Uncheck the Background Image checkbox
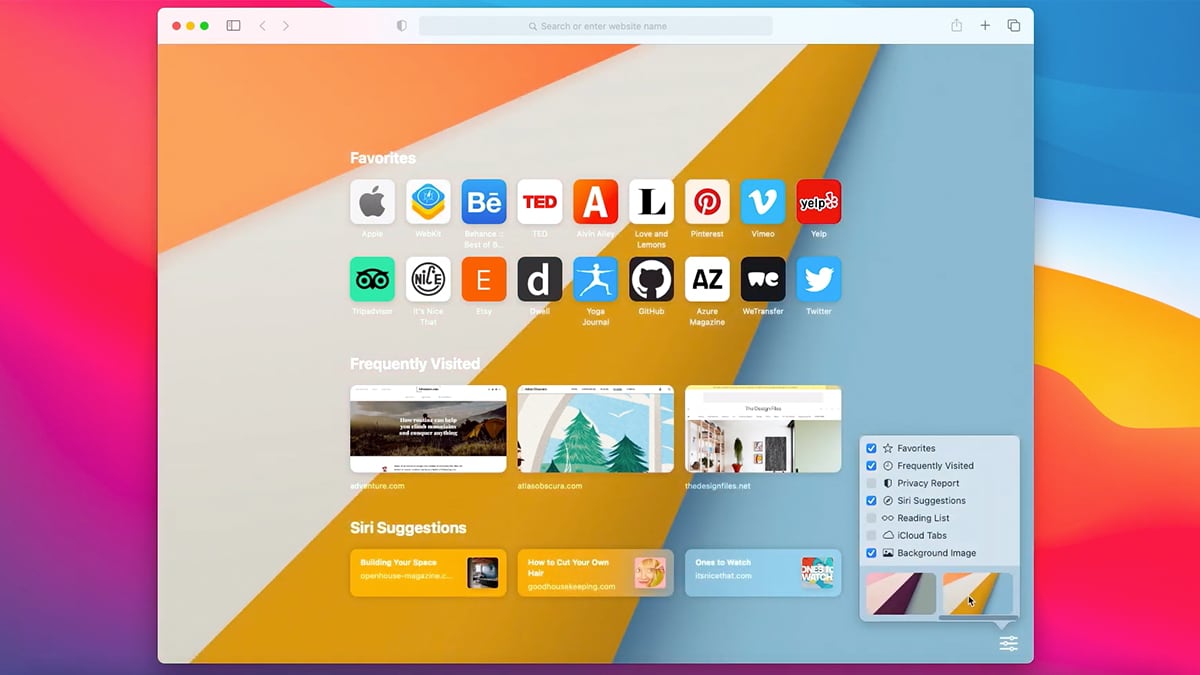 (871, 553)
